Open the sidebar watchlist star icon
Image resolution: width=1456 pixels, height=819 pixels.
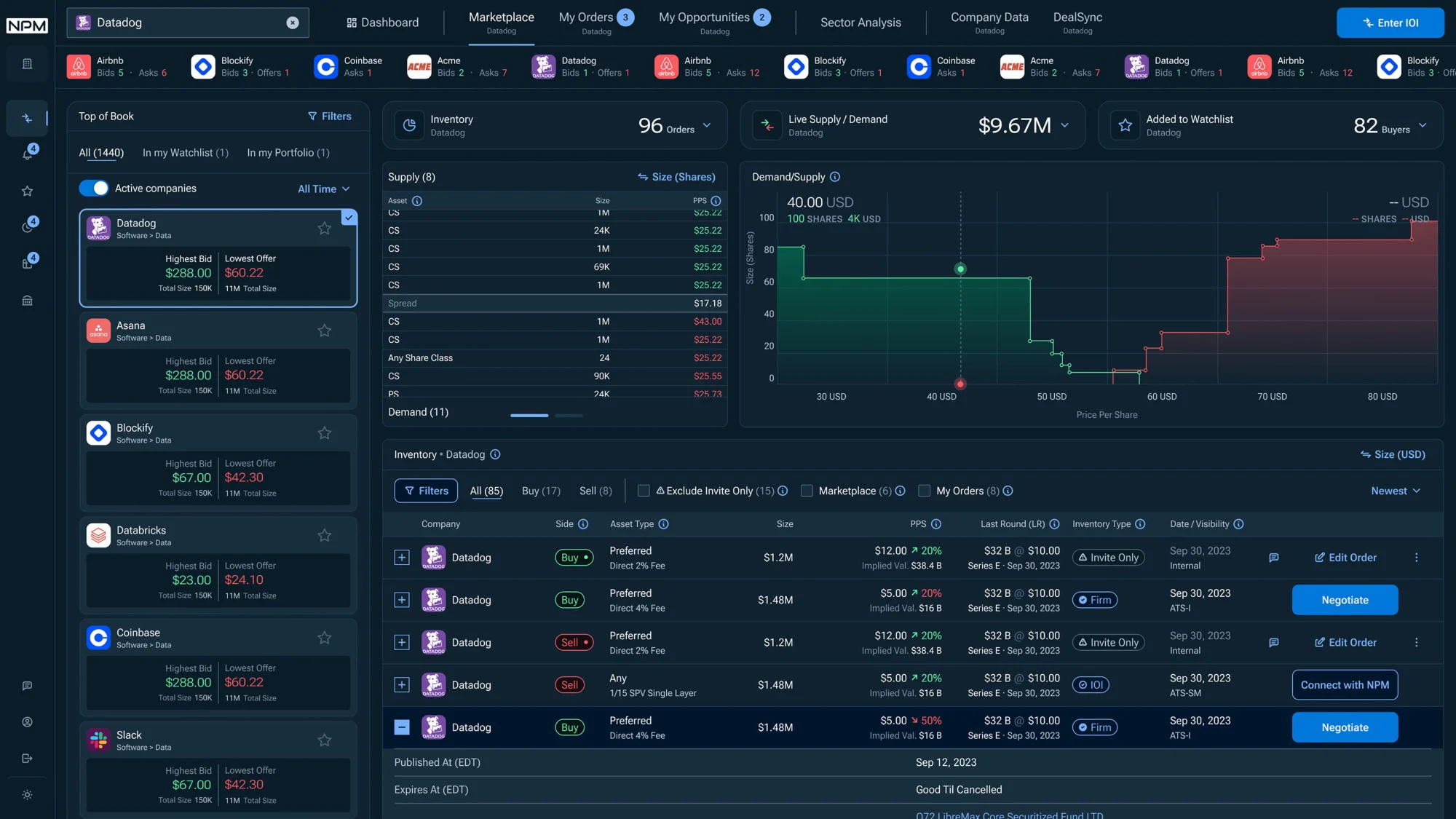click(x=27, y=191)
